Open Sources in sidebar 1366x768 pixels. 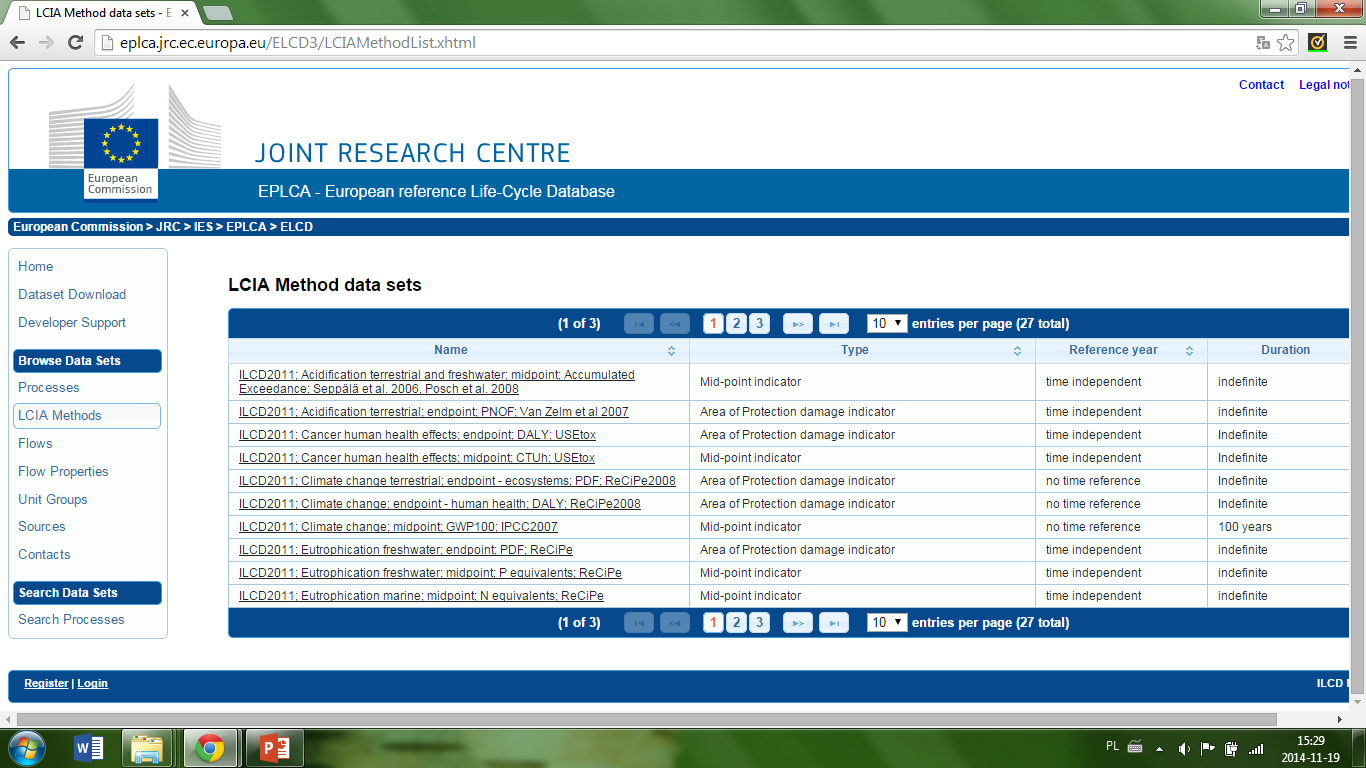point(42,526)
